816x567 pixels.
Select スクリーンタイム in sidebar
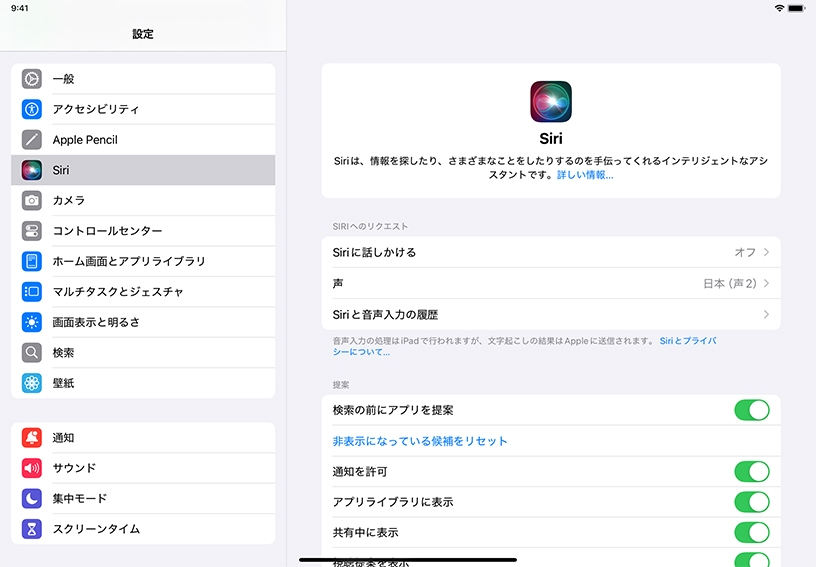96,529
